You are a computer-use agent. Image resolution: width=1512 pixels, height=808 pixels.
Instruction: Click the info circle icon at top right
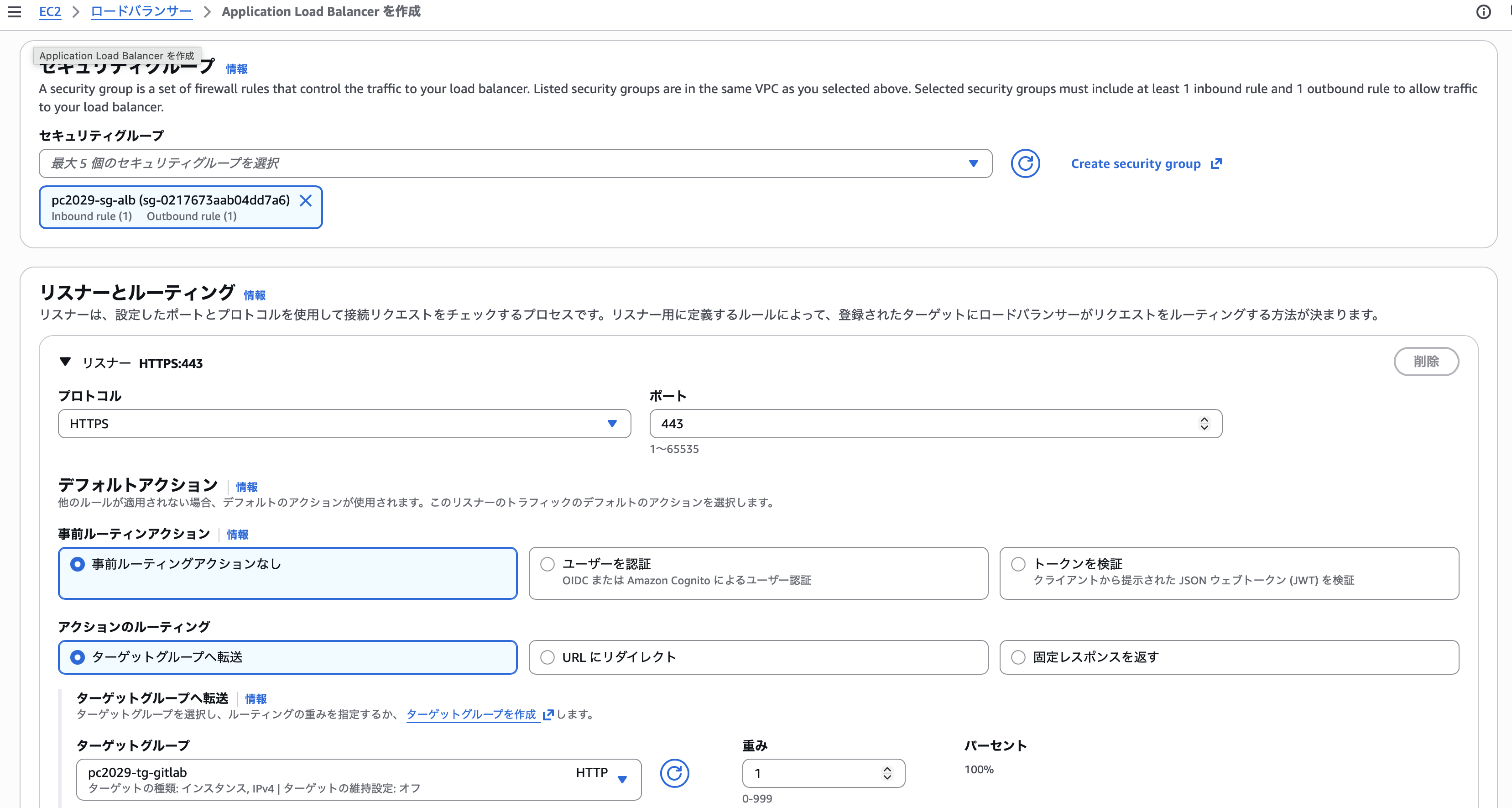click(x=1483, y=12)
